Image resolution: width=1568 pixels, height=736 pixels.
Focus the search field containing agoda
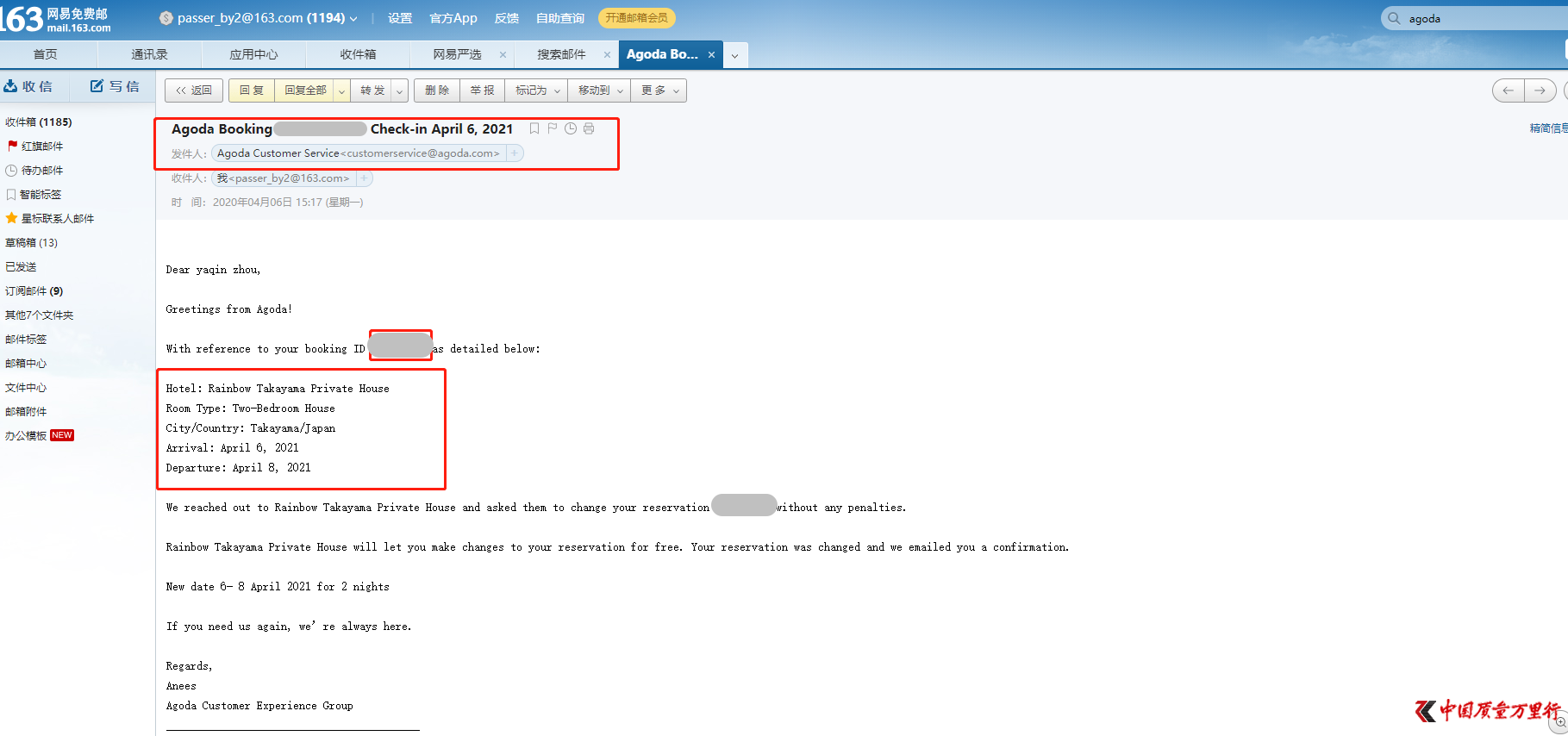point(1483,18)
